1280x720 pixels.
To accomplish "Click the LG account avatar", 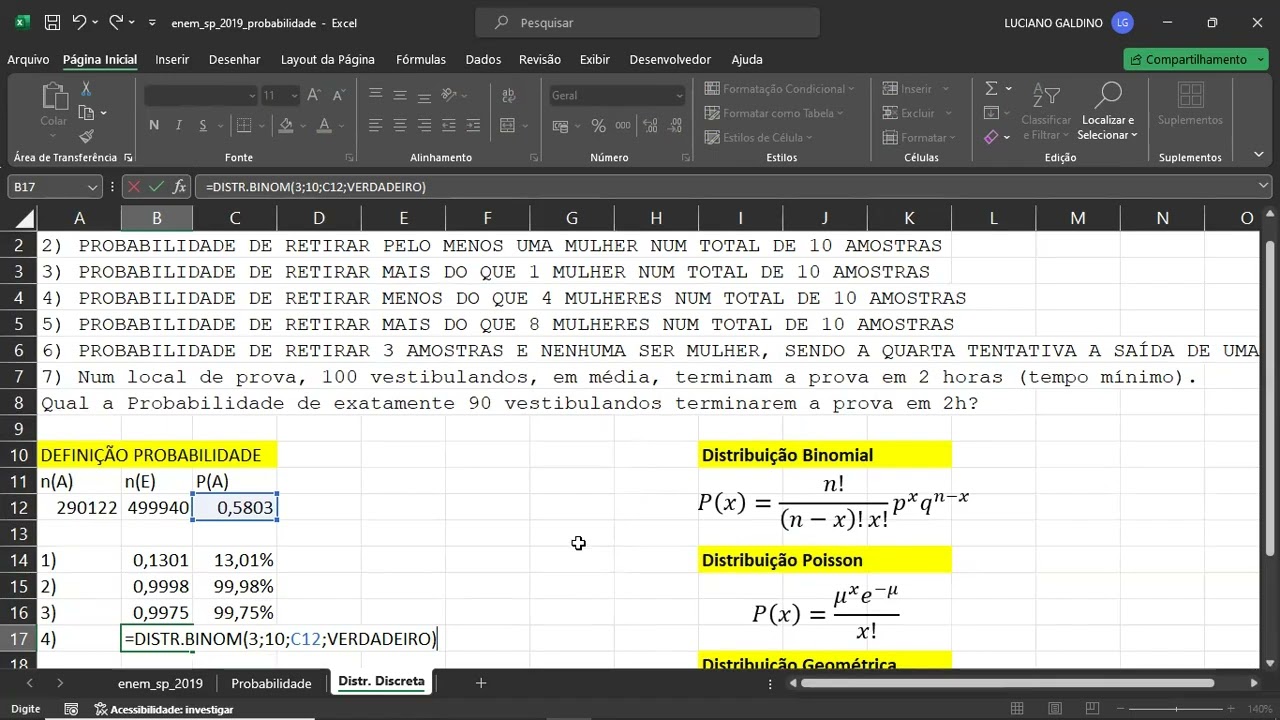I will coord(1122,22).
